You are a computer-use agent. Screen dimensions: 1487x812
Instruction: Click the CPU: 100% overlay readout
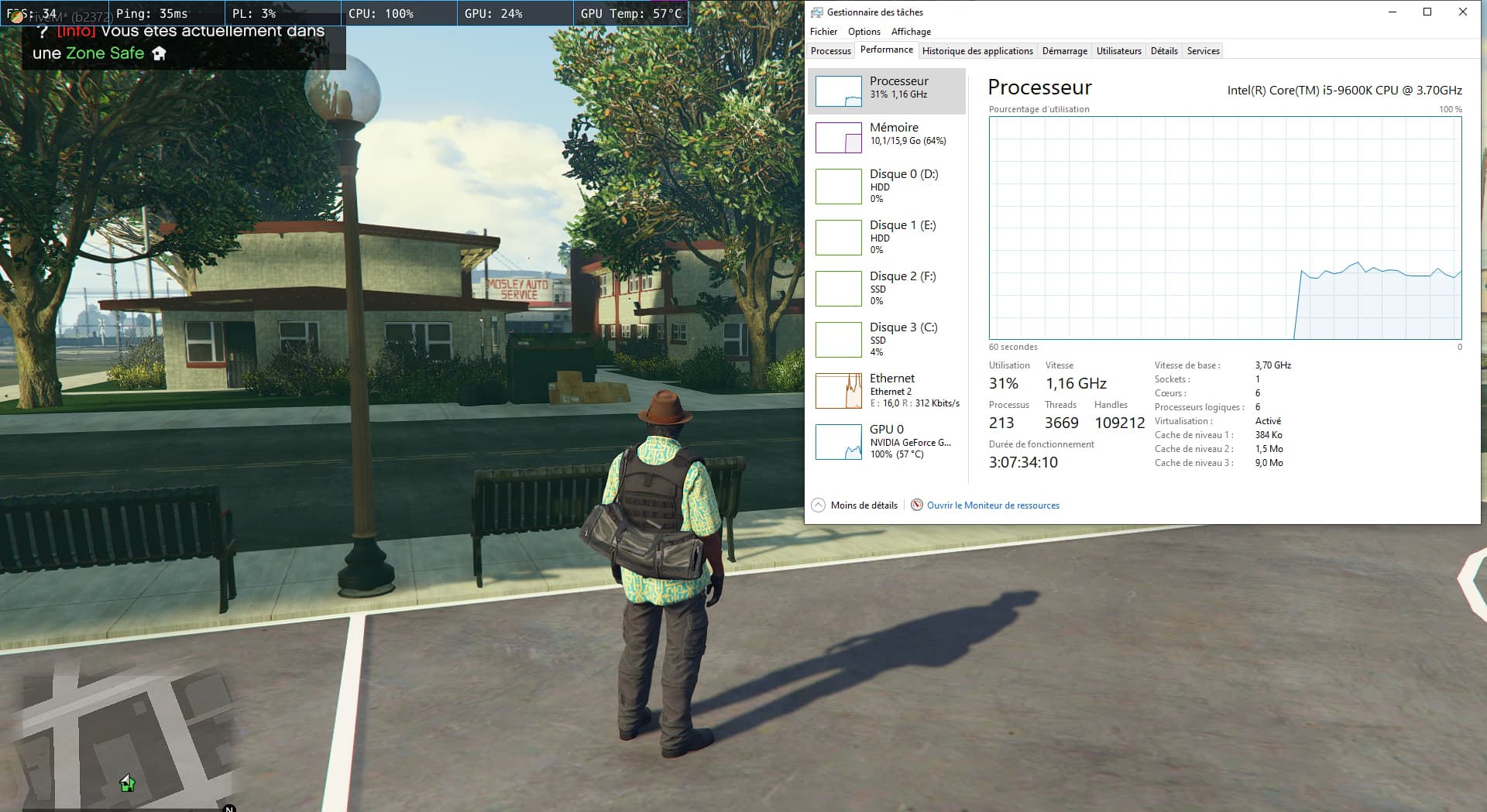pyautogui.click(x=381, y=14)
